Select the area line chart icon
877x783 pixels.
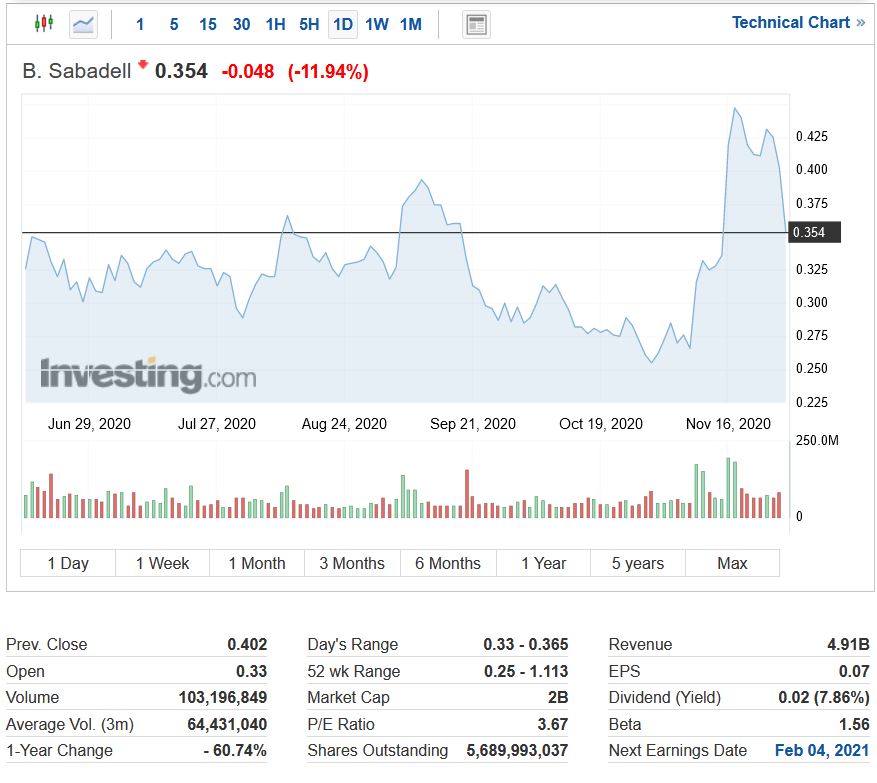[83, 24]
